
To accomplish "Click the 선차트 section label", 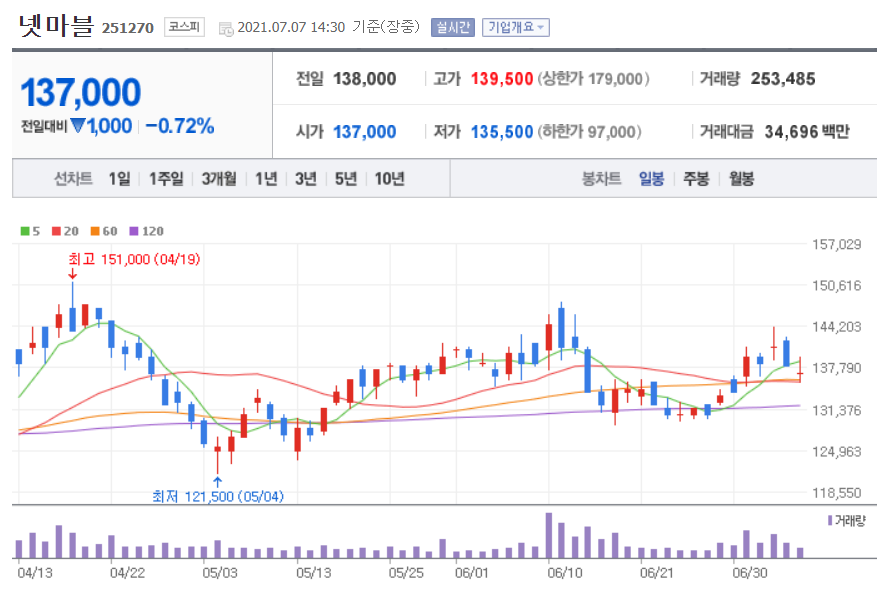I will point(73,178).
